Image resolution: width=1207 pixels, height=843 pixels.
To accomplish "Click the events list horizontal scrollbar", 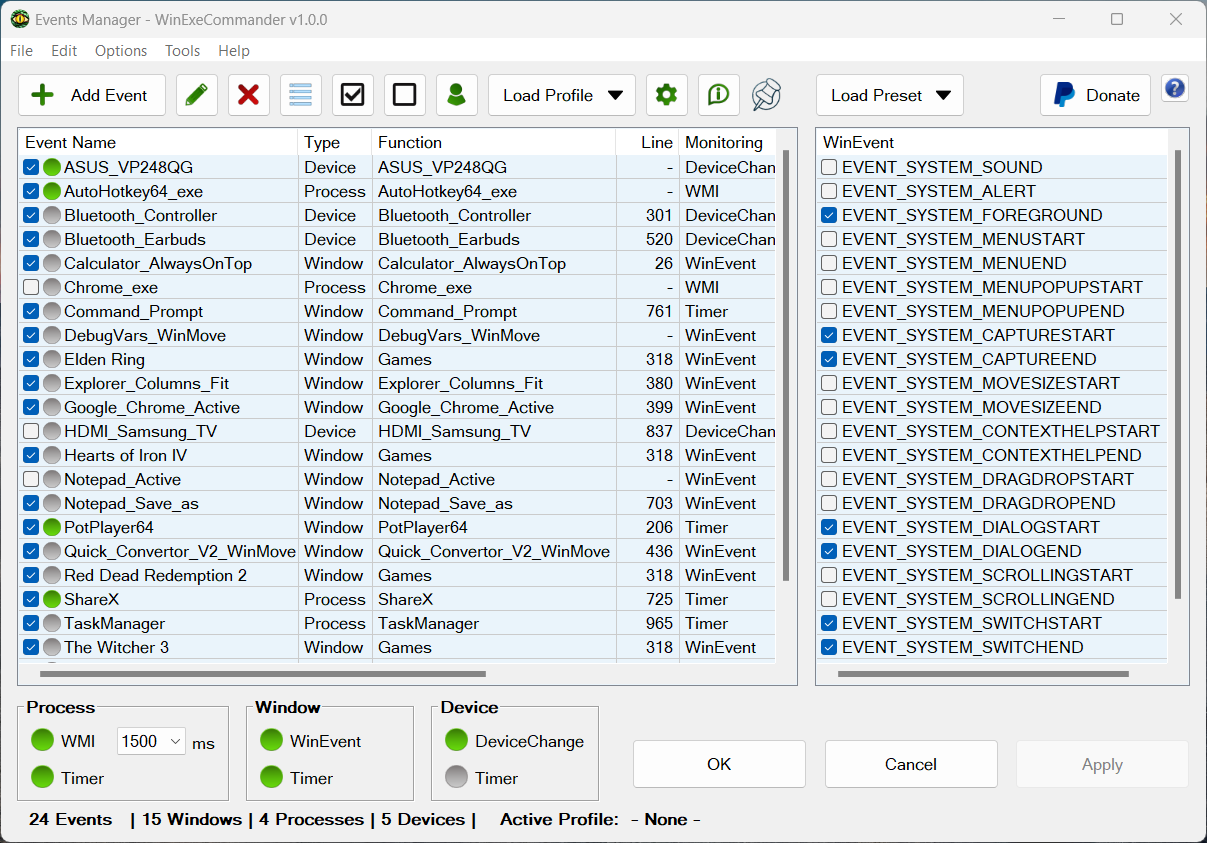I will pyautogui.click(x=265, y=674).
